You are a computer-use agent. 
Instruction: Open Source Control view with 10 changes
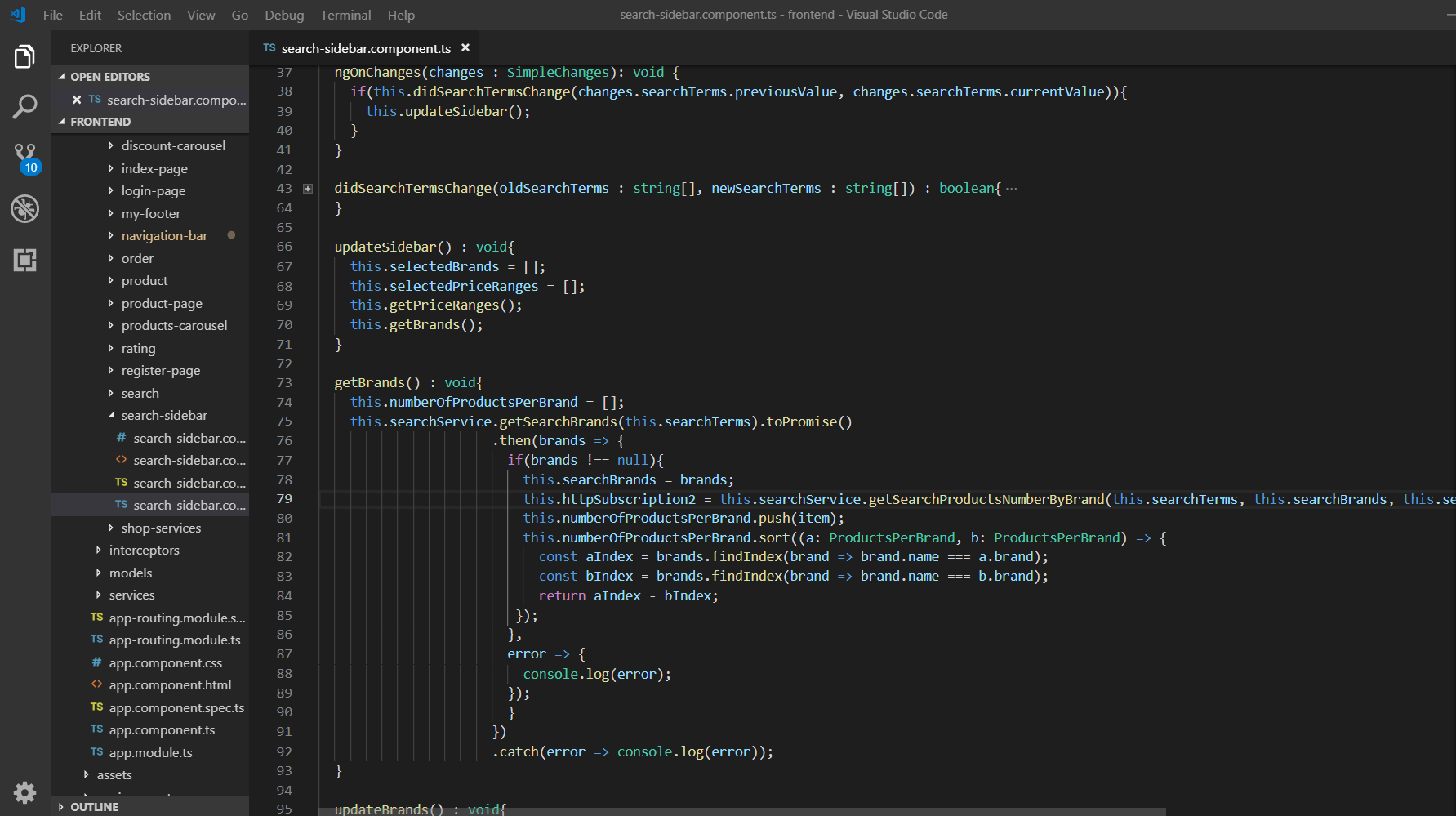click(x=24, y=158)
